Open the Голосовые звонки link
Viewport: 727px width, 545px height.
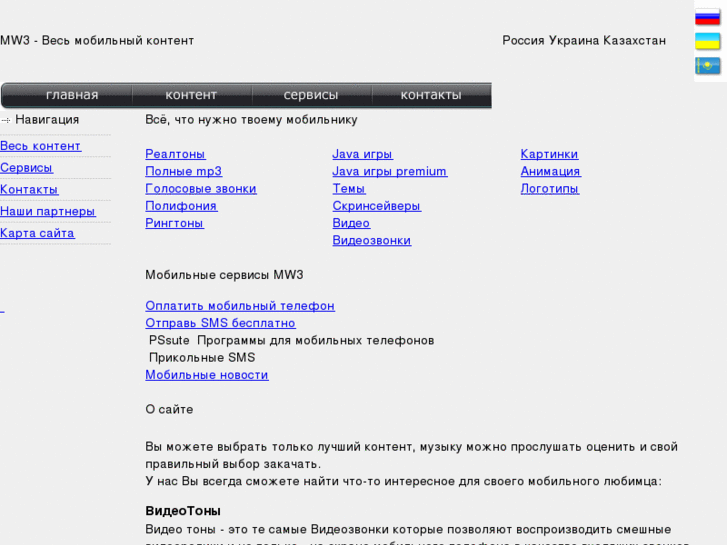click(201, 189)
